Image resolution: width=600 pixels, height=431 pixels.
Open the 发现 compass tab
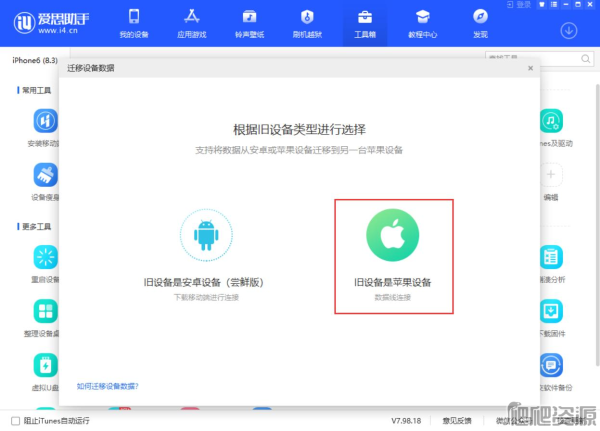pyautogui.click(x=480, y=24)
